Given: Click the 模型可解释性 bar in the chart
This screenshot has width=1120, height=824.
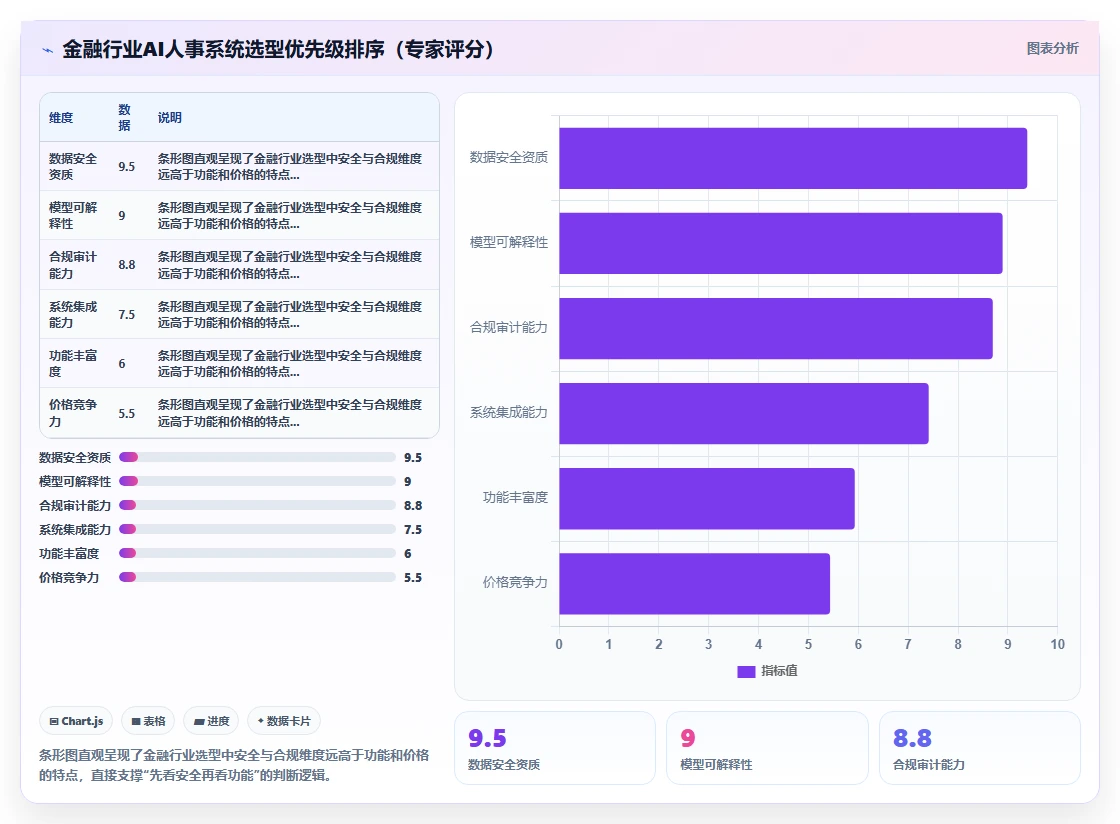Looking at the screenshot, I should coord(781,243).
